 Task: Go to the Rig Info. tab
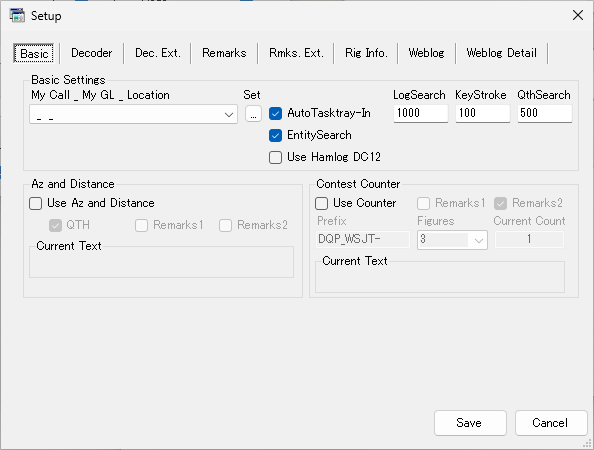[x=366, y=53]
